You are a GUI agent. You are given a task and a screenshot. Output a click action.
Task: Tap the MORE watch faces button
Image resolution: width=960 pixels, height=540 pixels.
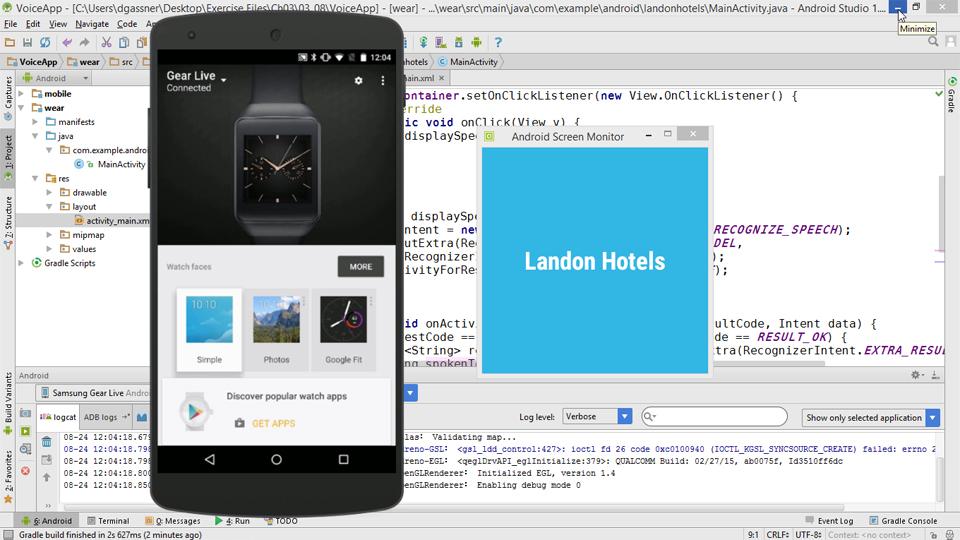click(x=361, y=267)
